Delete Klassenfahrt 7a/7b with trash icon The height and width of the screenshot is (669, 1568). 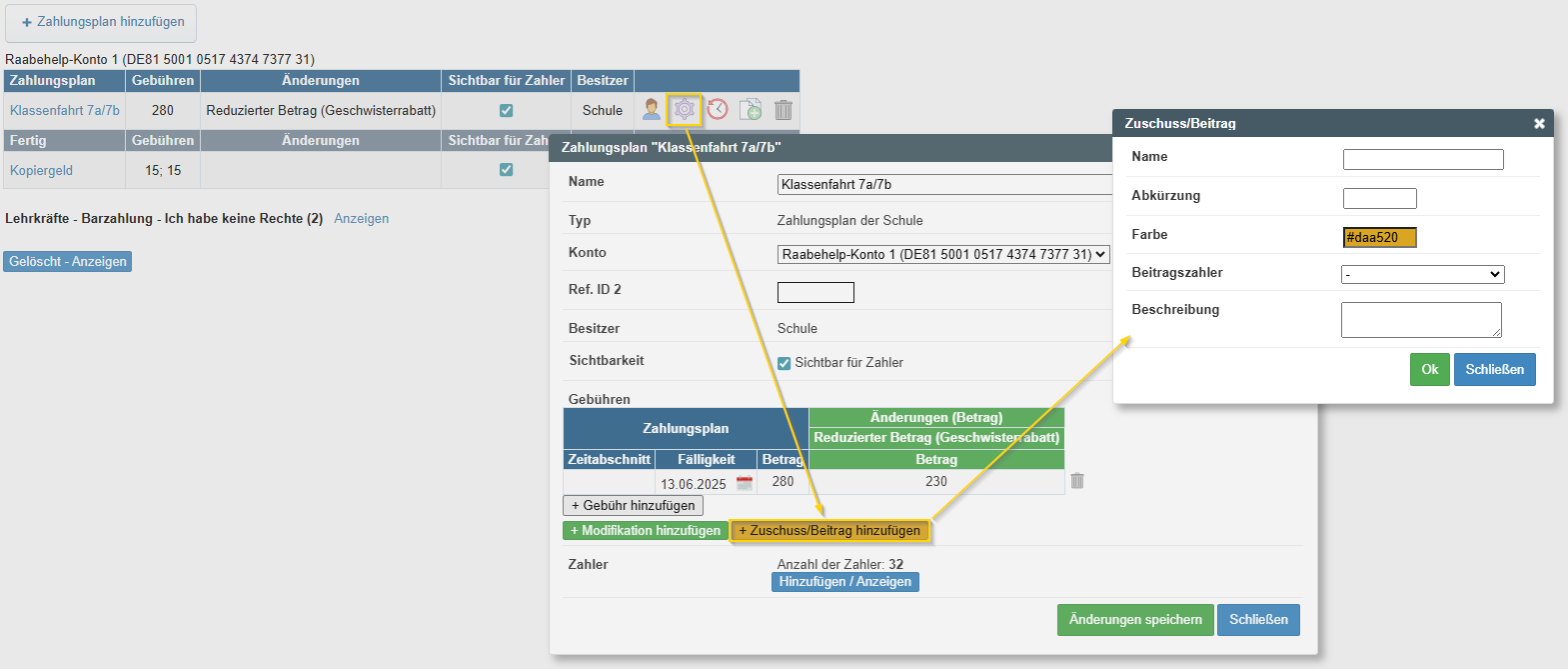(x=784, y=110)
